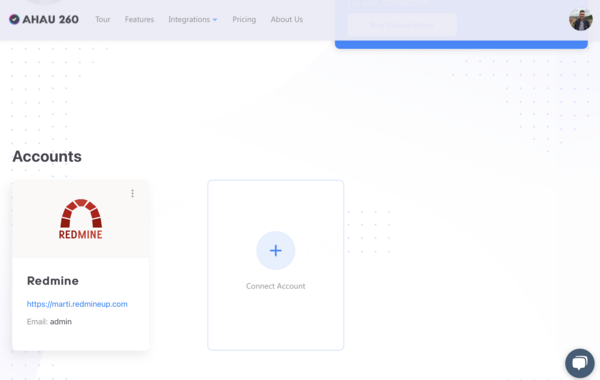Select the Accounts heading
Viewport: 600px width, 380px height.
pos(47,157)
